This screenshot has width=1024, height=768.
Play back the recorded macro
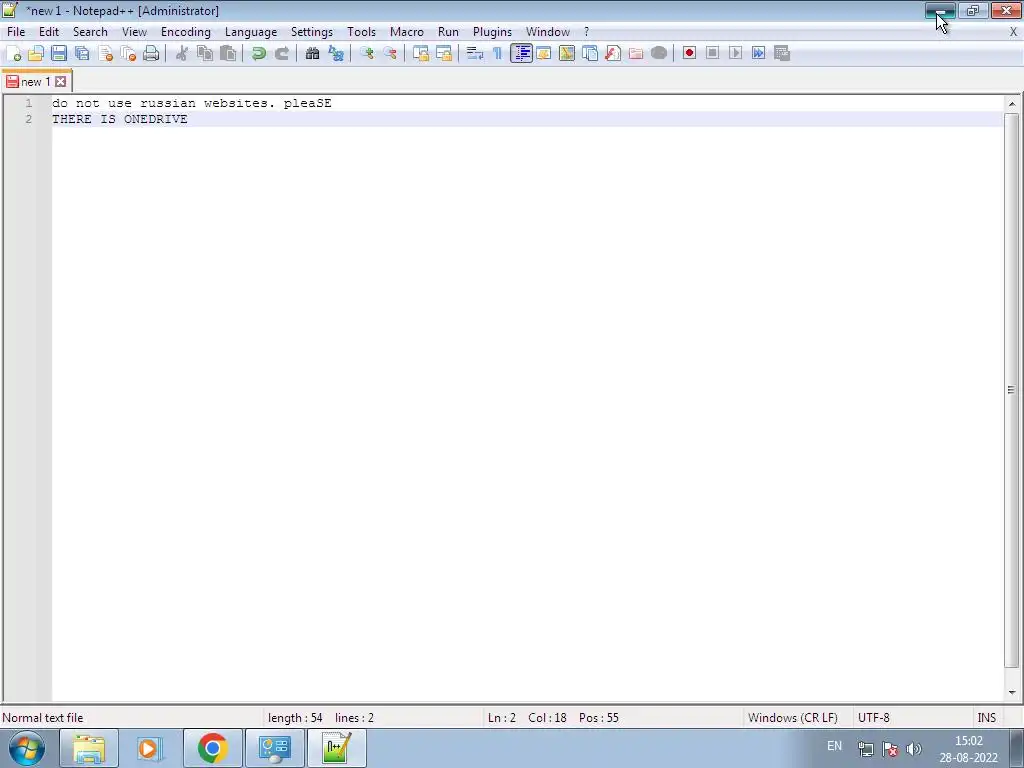735,54
